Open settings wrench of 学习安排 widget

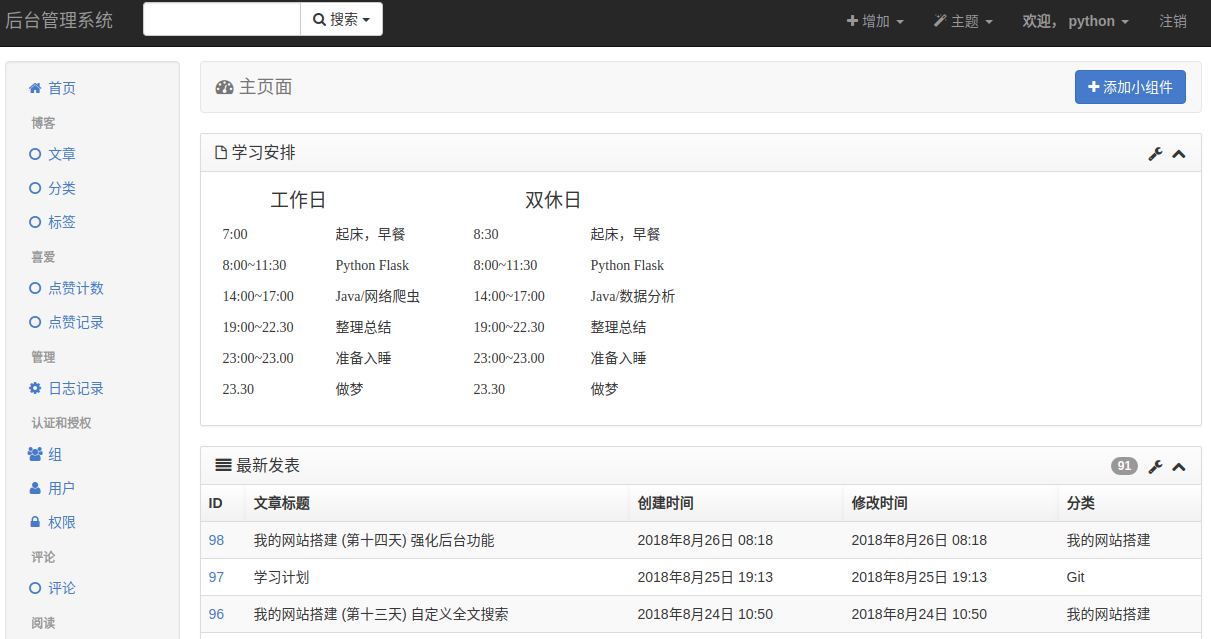tap(1155, 154)
